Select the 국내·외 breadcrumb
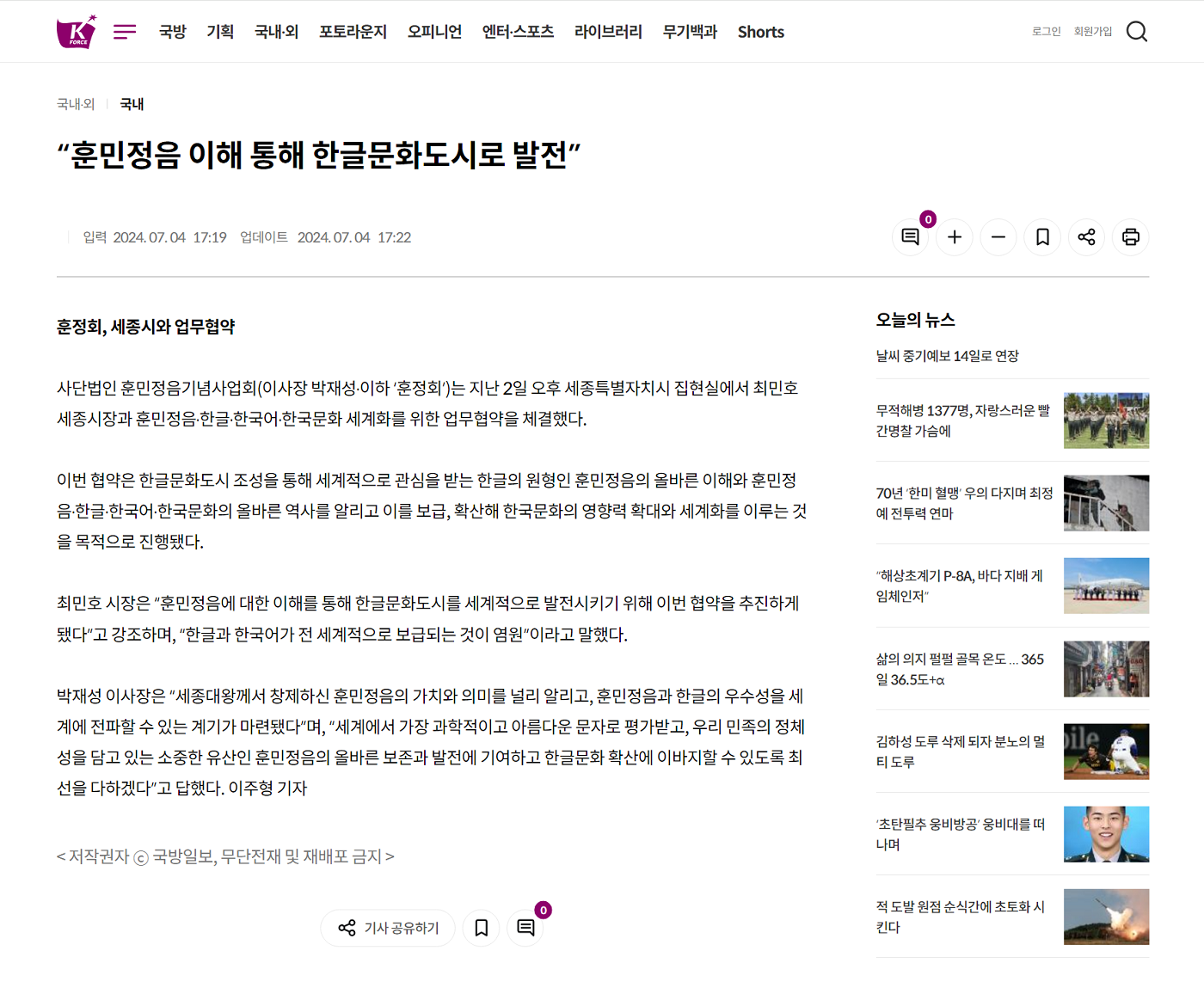The width and height of the screenshot is (1204, 994). coord(76,104)
